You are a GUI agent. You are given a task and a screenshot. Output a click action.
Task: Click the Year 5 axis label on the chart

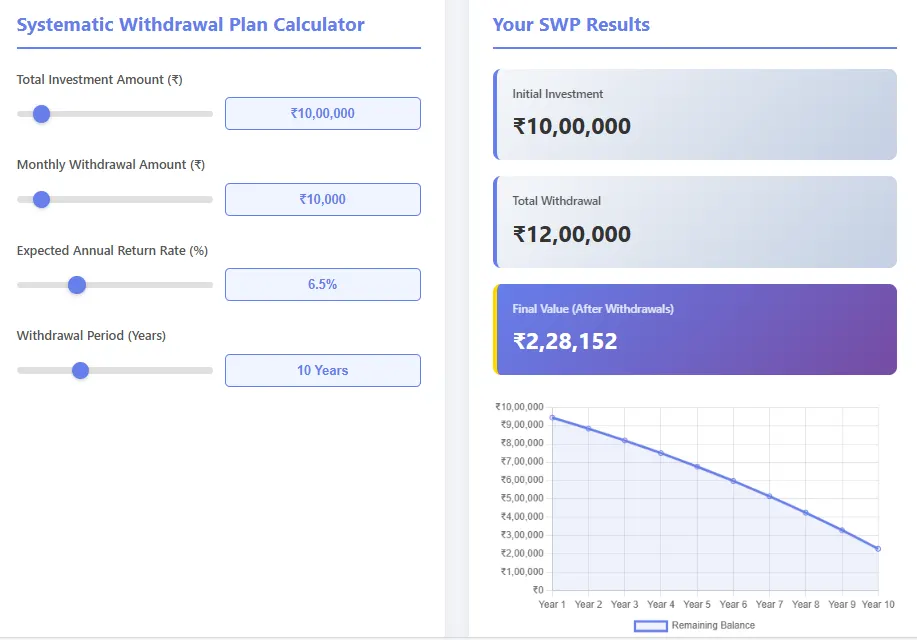coord(696,604)
